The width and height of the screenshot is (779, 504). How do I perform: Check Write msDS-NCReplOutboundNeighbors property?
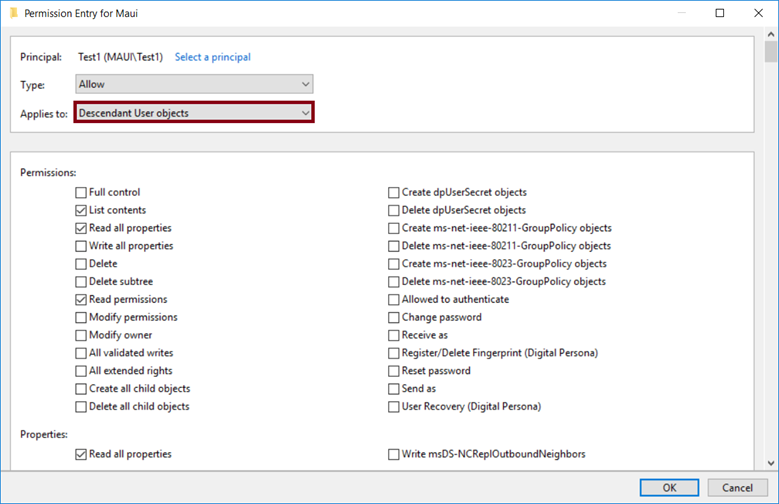click(394, 454)
